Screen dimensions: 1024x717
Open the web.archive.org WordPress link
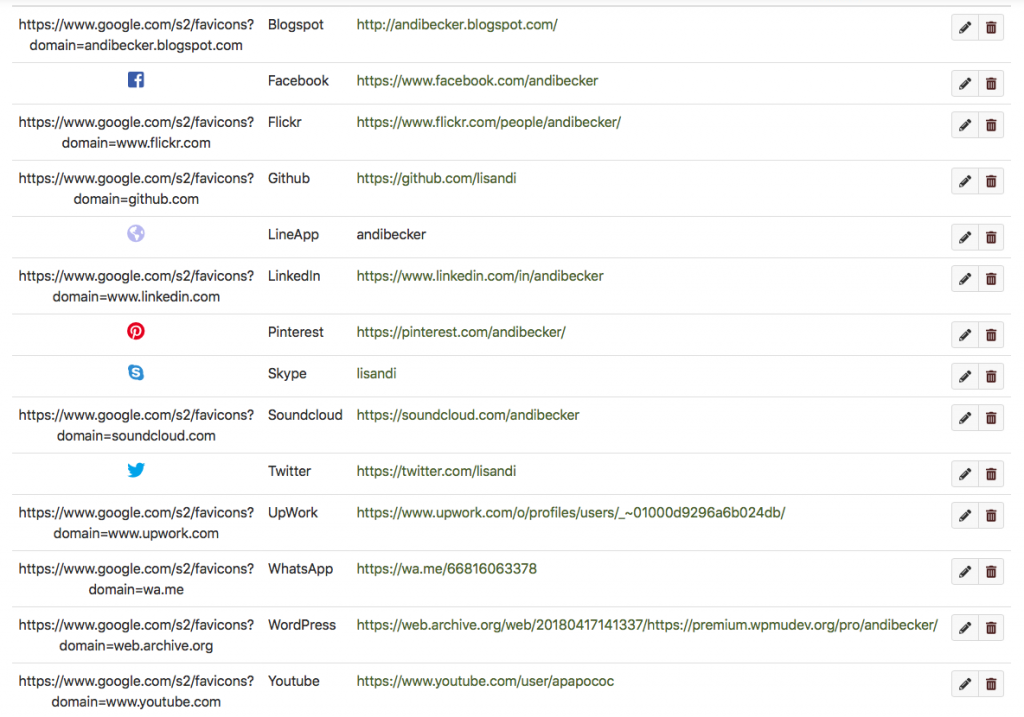point(646,624)
